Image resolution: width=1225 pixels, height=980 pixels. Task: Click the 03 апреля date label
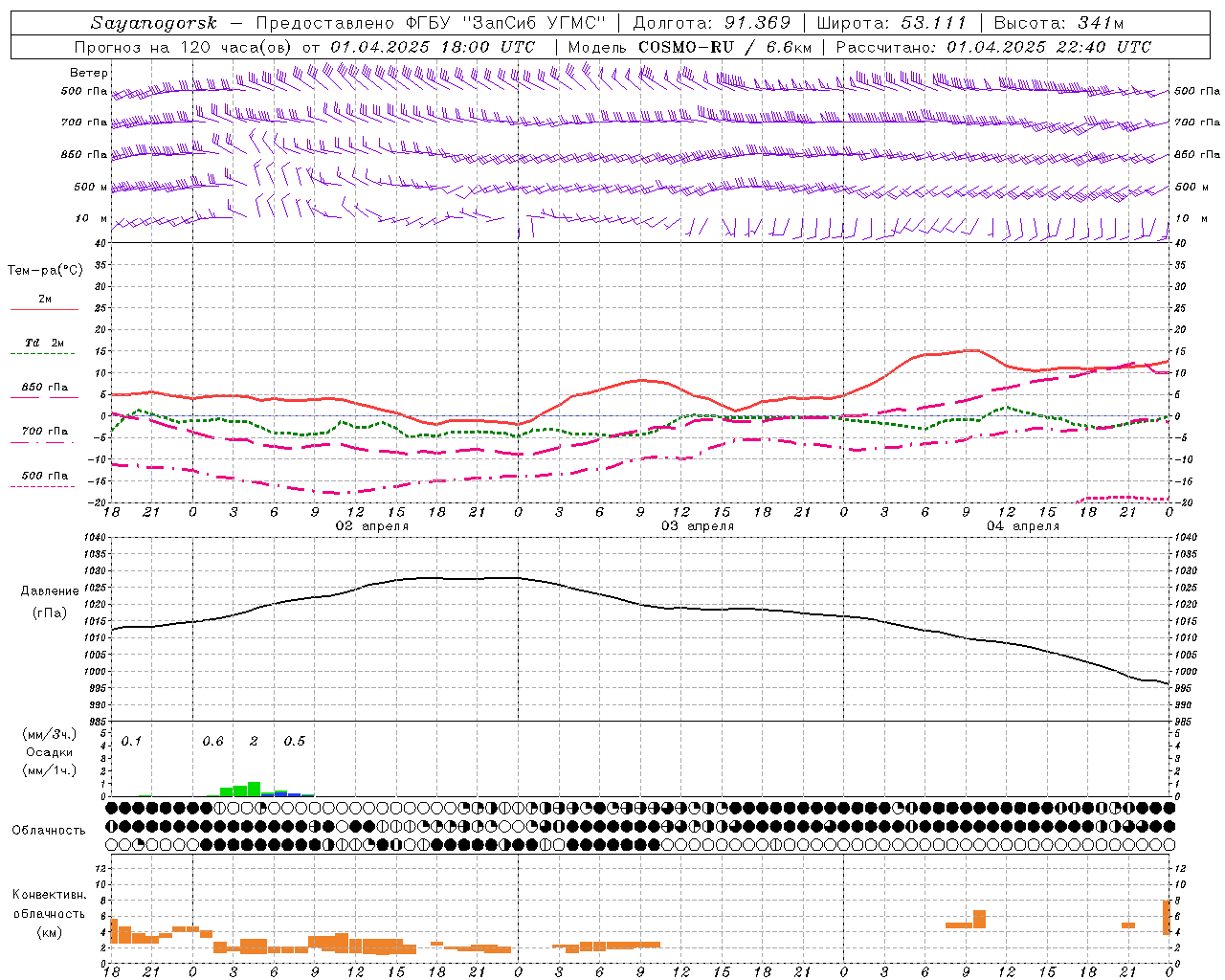click(698, 526)
